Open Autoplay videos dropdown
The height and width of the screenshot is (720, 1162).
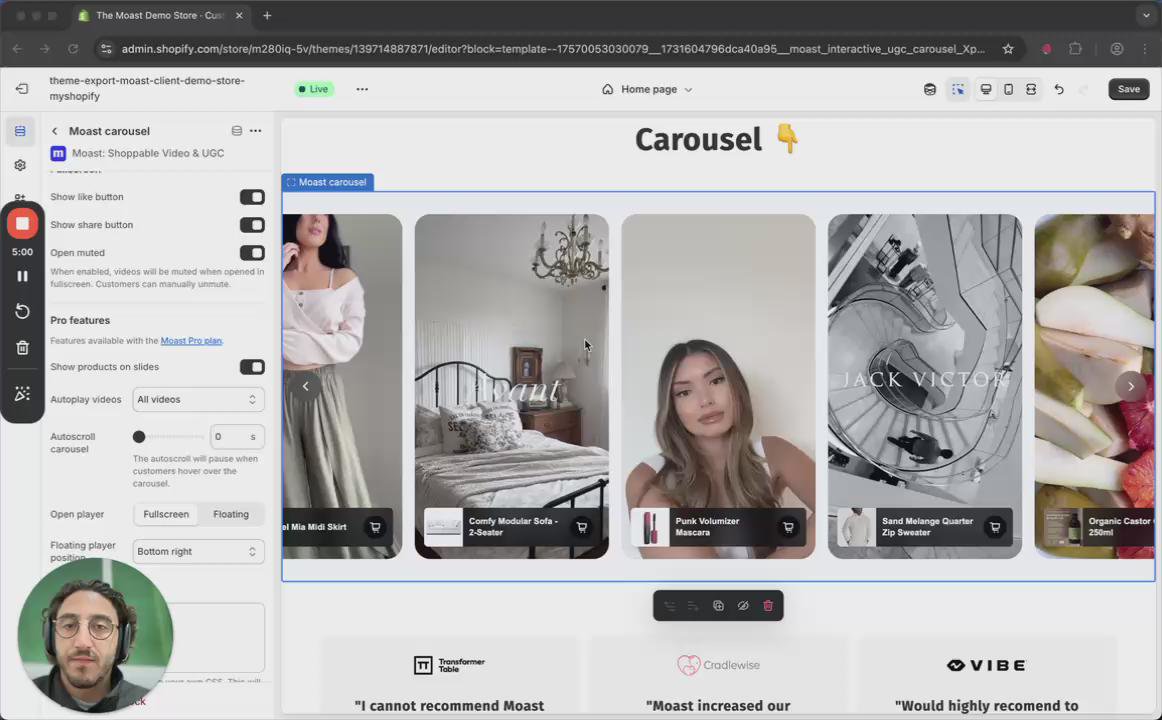tap(198, 399)
